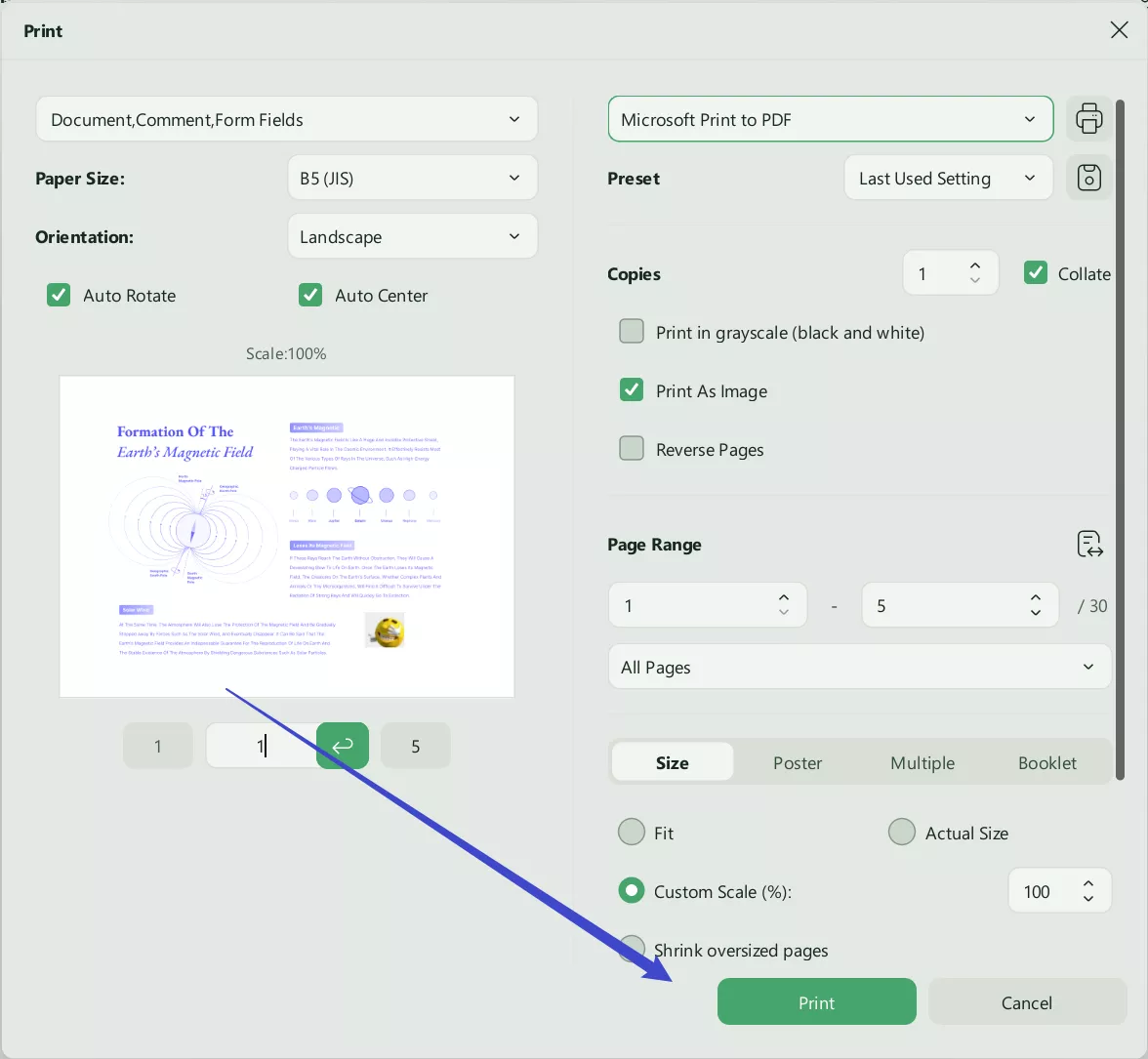Screen dimensions: 1148x1059
Task: Open the Last Used Setting preset dropdown
Action: point(948,177)
